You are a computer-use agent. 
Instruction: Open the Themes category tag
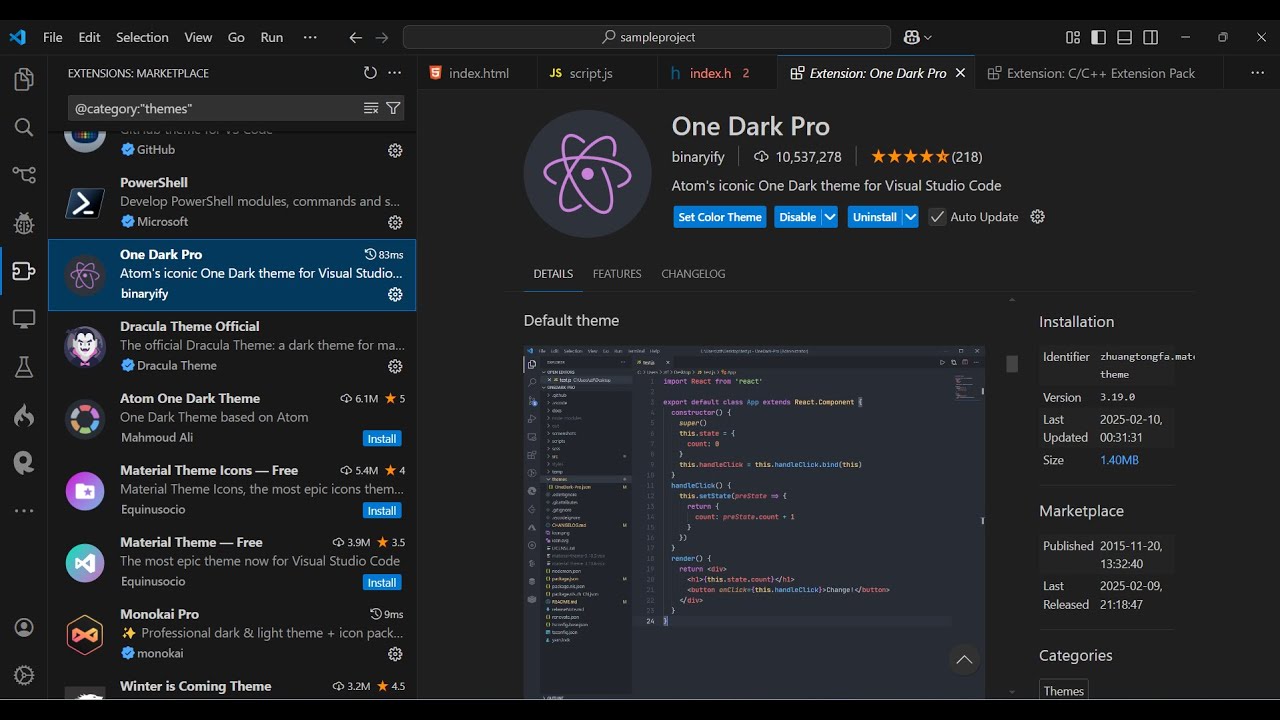(x=1063, y=691)
